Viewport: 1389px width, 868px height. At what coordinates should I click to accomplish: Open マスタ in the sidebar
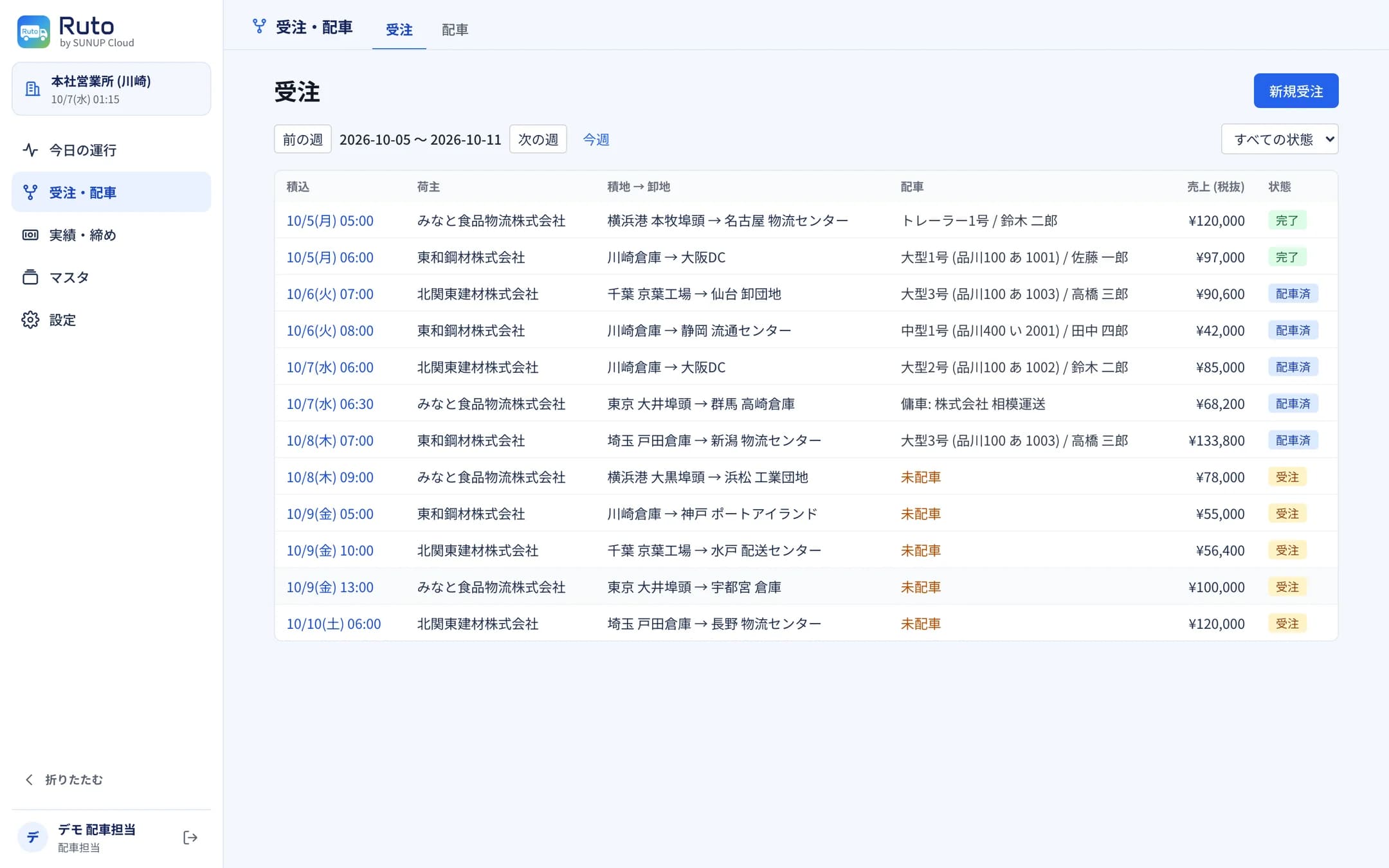[111, 277]
